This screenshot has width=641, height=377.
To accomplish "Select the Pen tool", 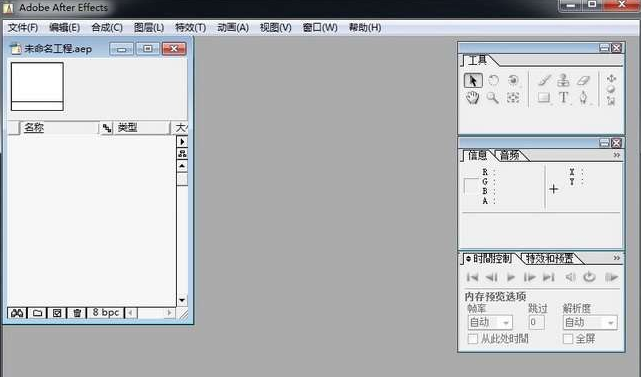I will coord(583,98).
